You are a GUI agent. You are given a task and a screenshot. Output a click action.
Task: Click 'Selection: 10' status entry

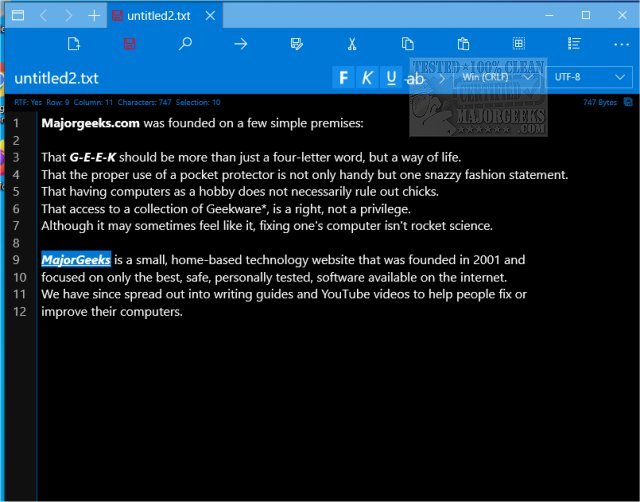point(198,102)
